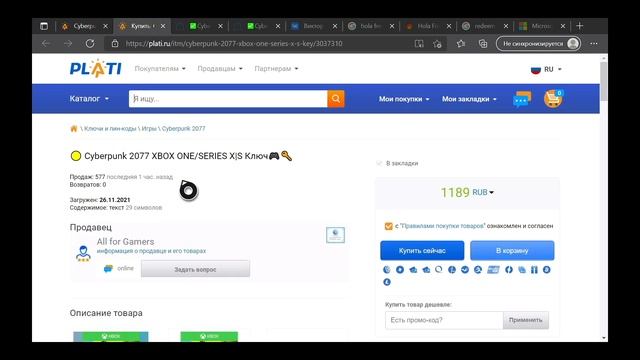Click the upload date 26.11.2021
Image resolution: width=640 pixels, height=360 pixels.
coord(115,200)
